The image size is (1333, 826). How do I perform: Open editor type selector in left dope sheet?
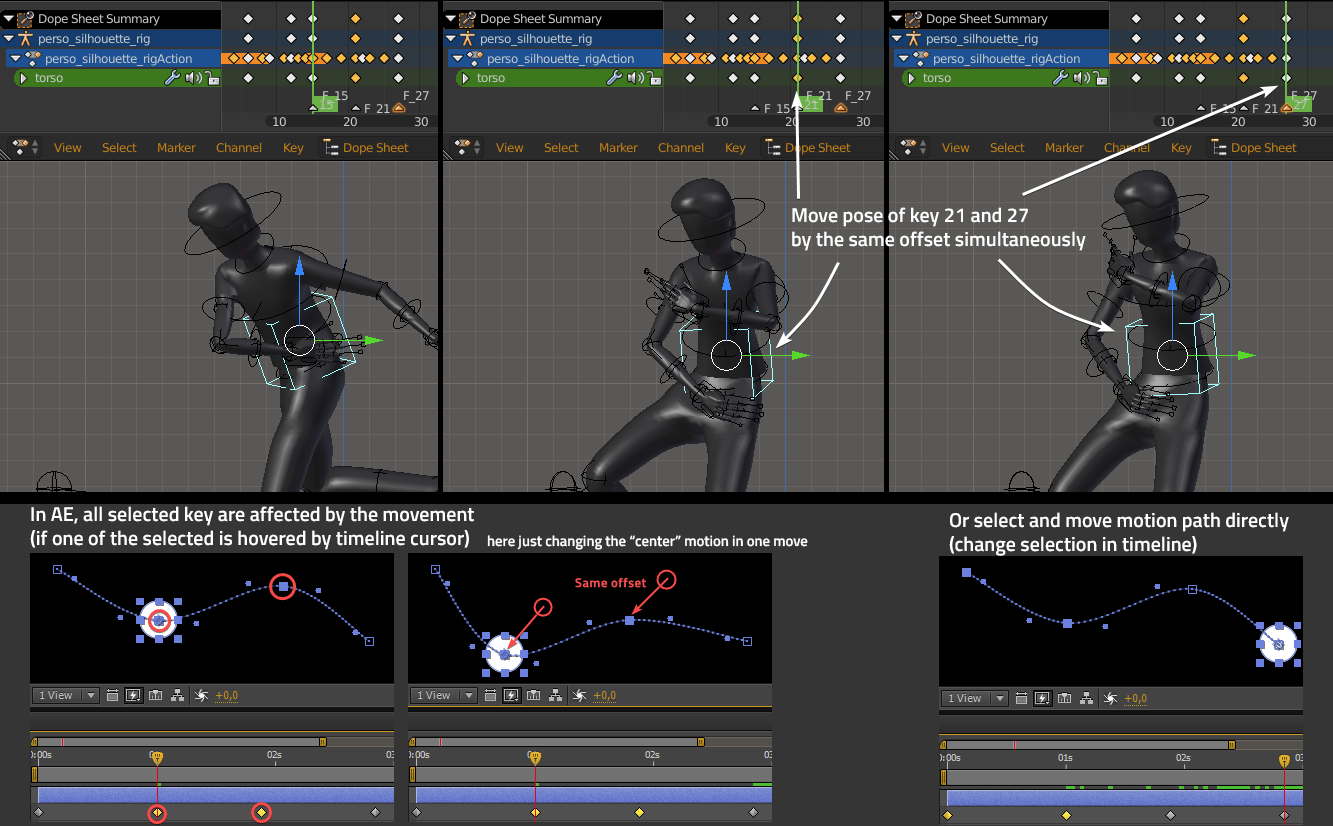pyautogui.click(x=25, y=148)
